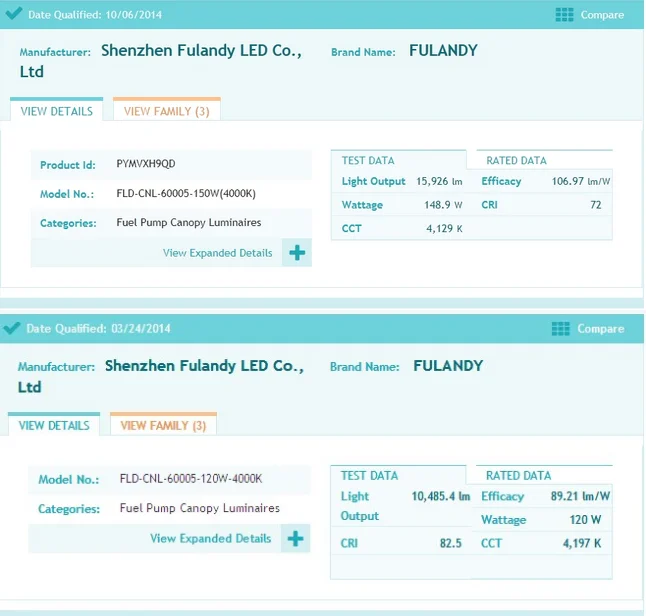
Task: Select Test Data tab in second product
Action: [x=369, y=475]
